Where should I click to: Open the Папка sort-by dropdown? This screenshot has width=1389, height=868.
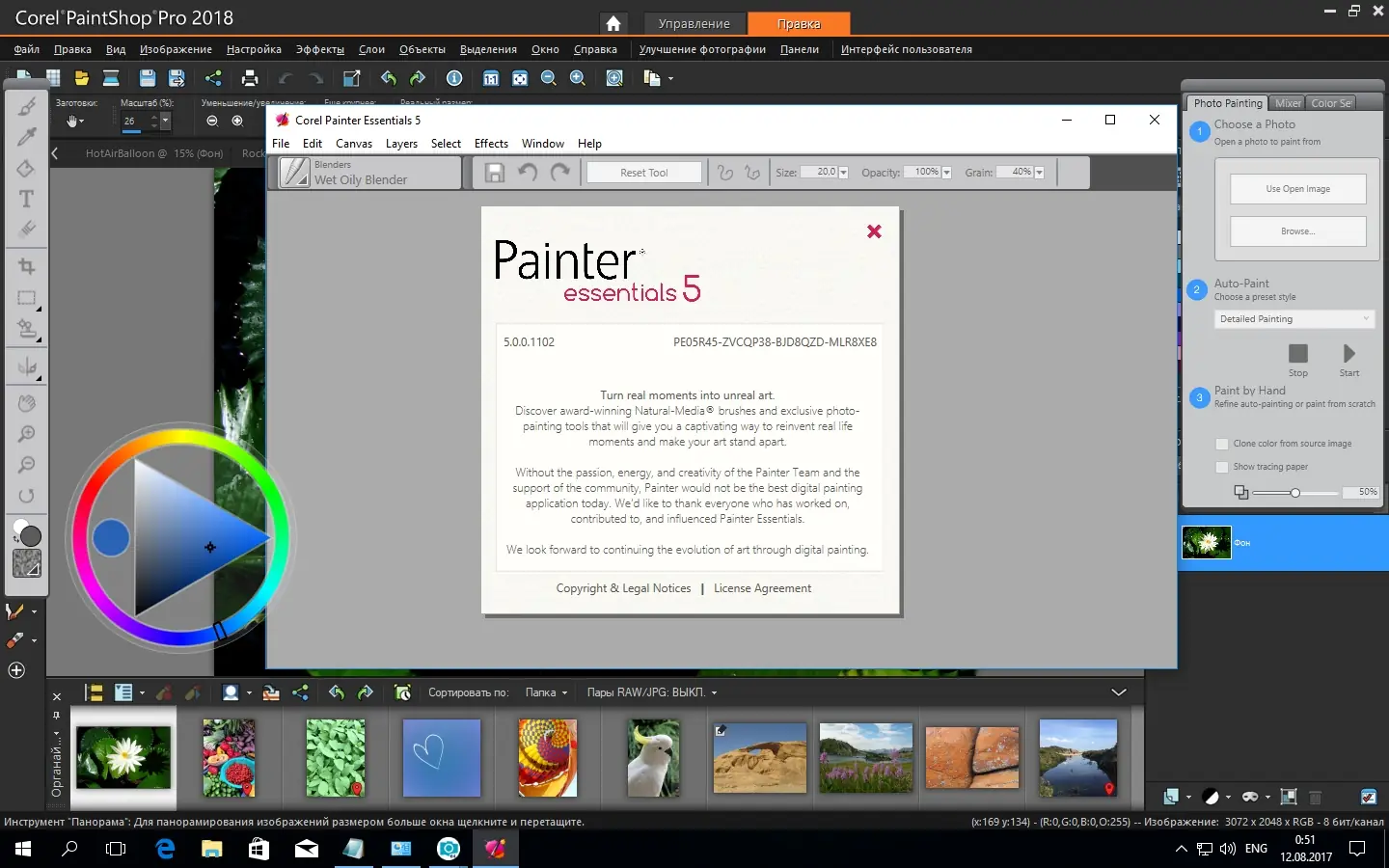546,692
